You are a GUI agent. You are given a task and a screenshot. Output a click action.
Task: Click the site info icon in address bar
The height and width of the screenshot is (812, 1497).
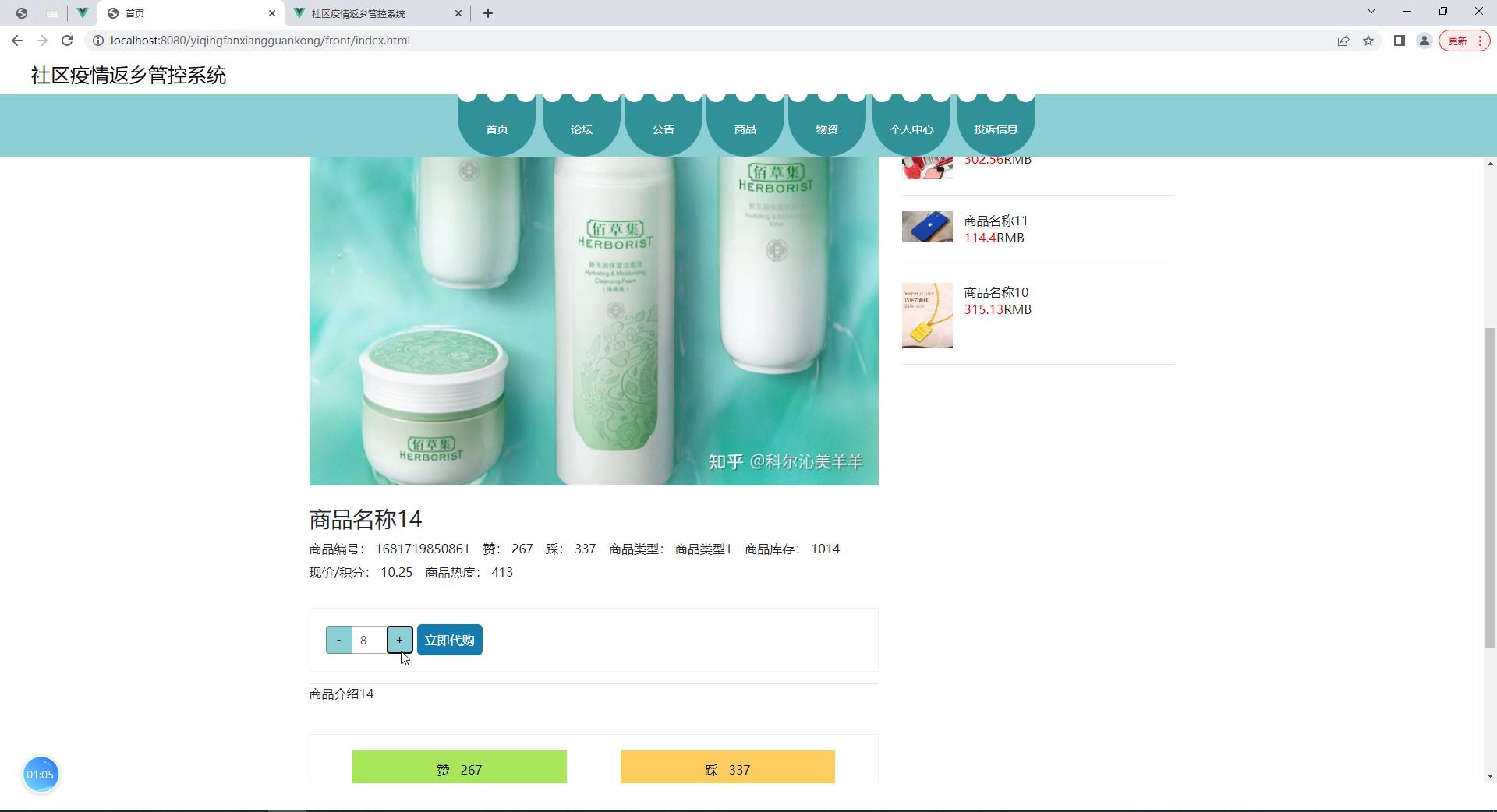[98, 41]
